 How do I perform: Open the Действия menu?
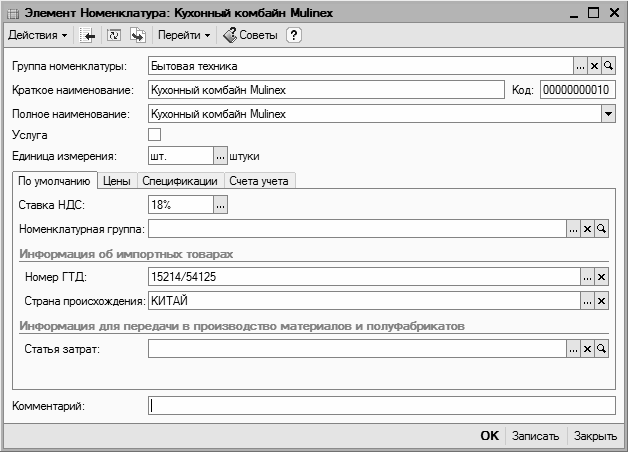click(x=37, y=36)
